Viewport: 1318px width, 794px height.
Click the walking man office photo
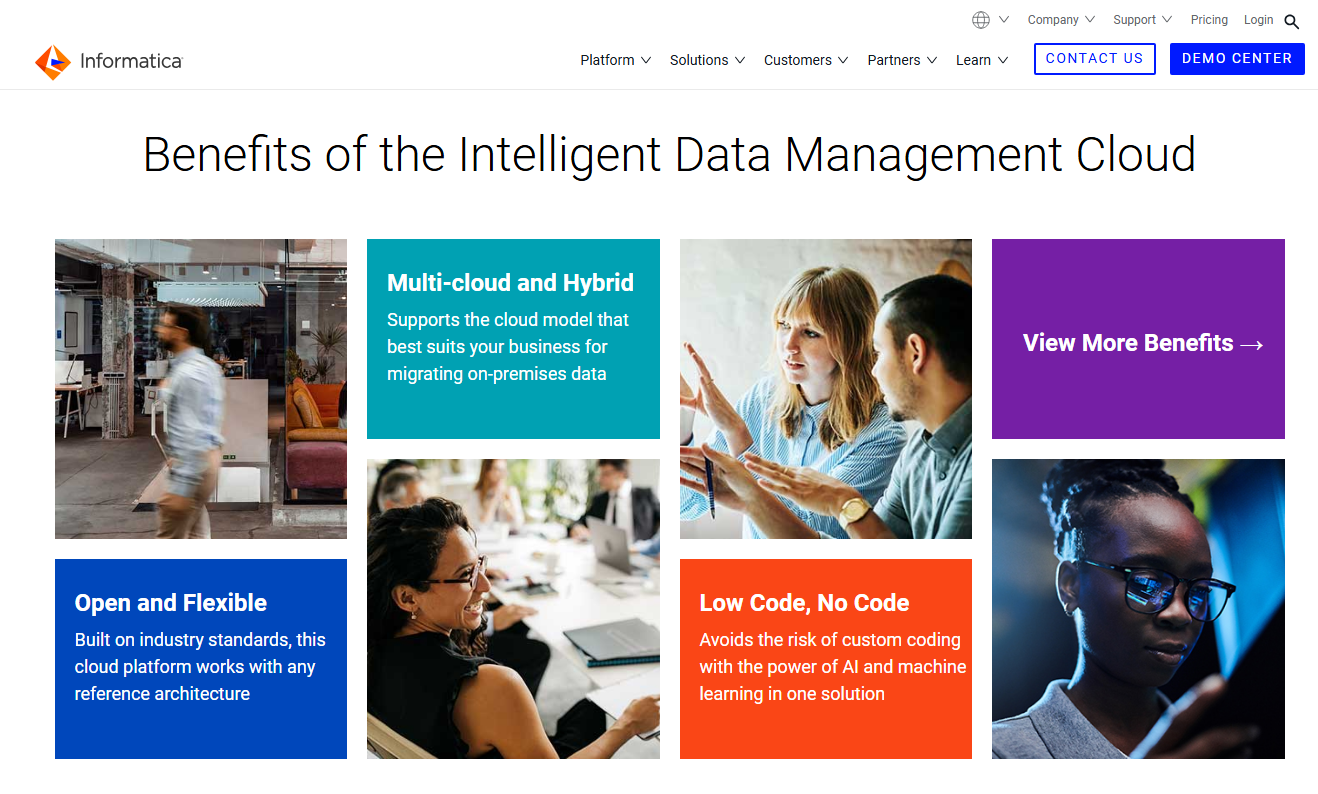pyautogui.click(x=201, y=388)
